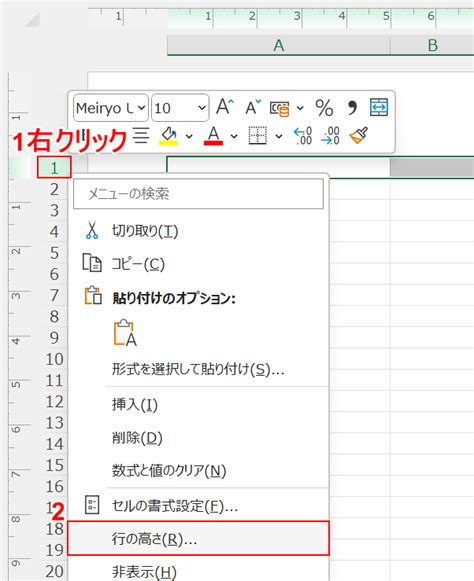Select row header 7
Screen dimensions: 474x581
(x=54, y=295)
